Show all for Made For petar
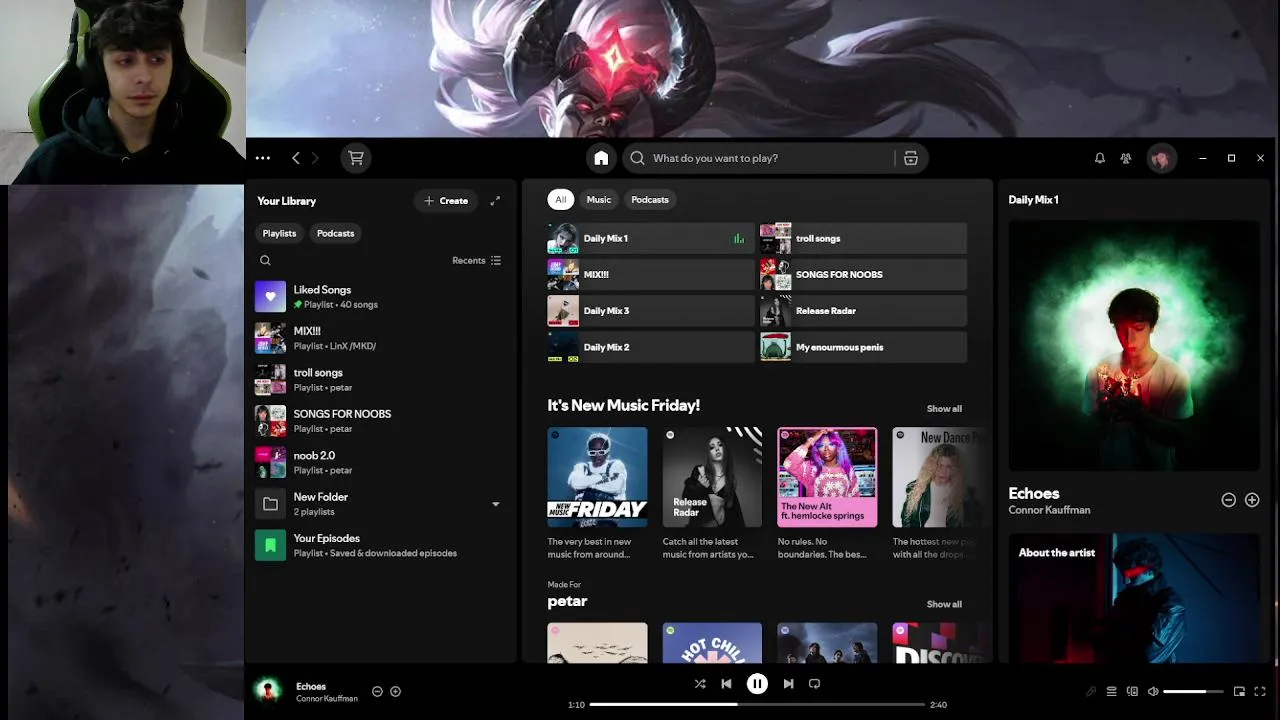Screen dimensions: 1280x720 [x=944, y=604]
